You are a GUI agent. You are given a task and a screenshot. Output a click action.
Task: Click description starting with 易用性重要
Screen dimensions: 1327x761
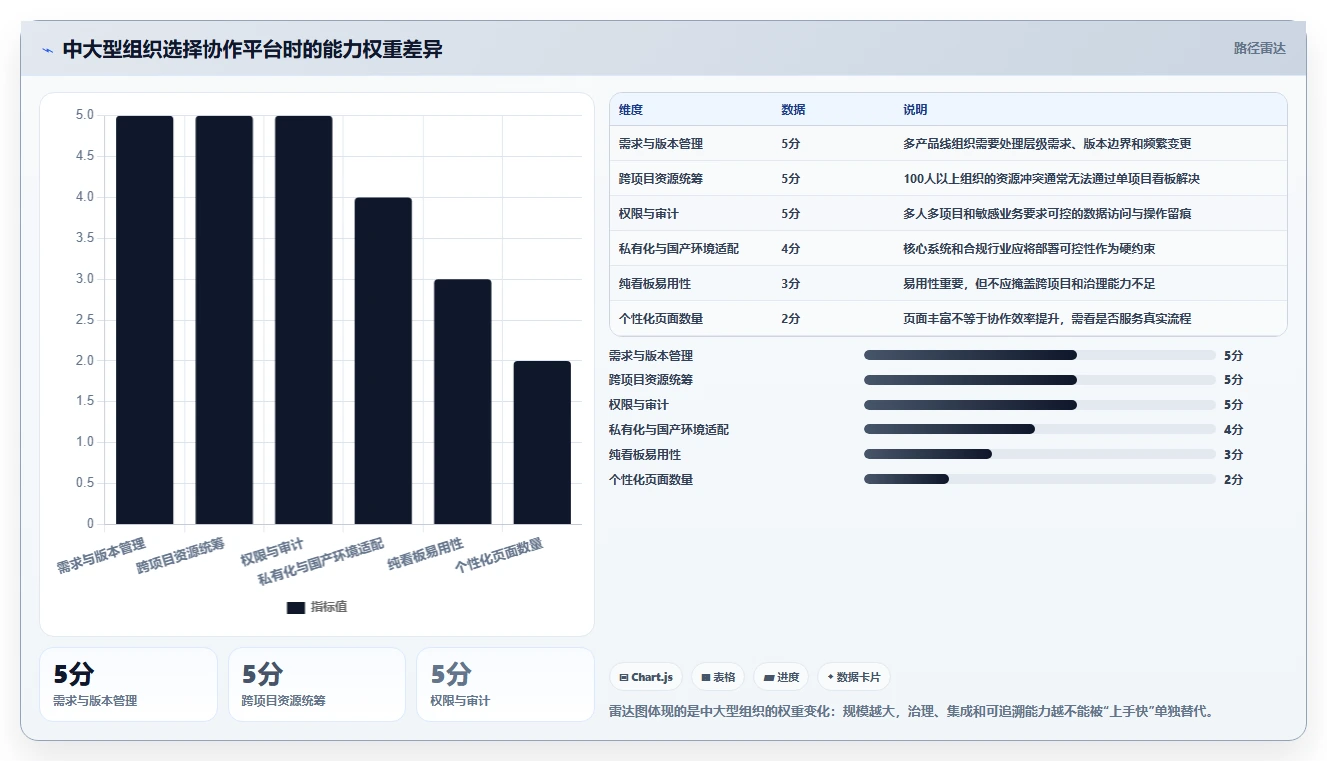point(1029,284)
